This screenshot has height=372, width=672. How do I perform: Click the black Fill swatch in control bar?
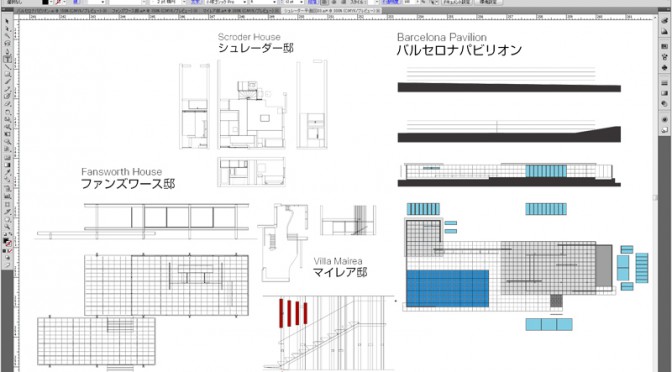[45, 2]
